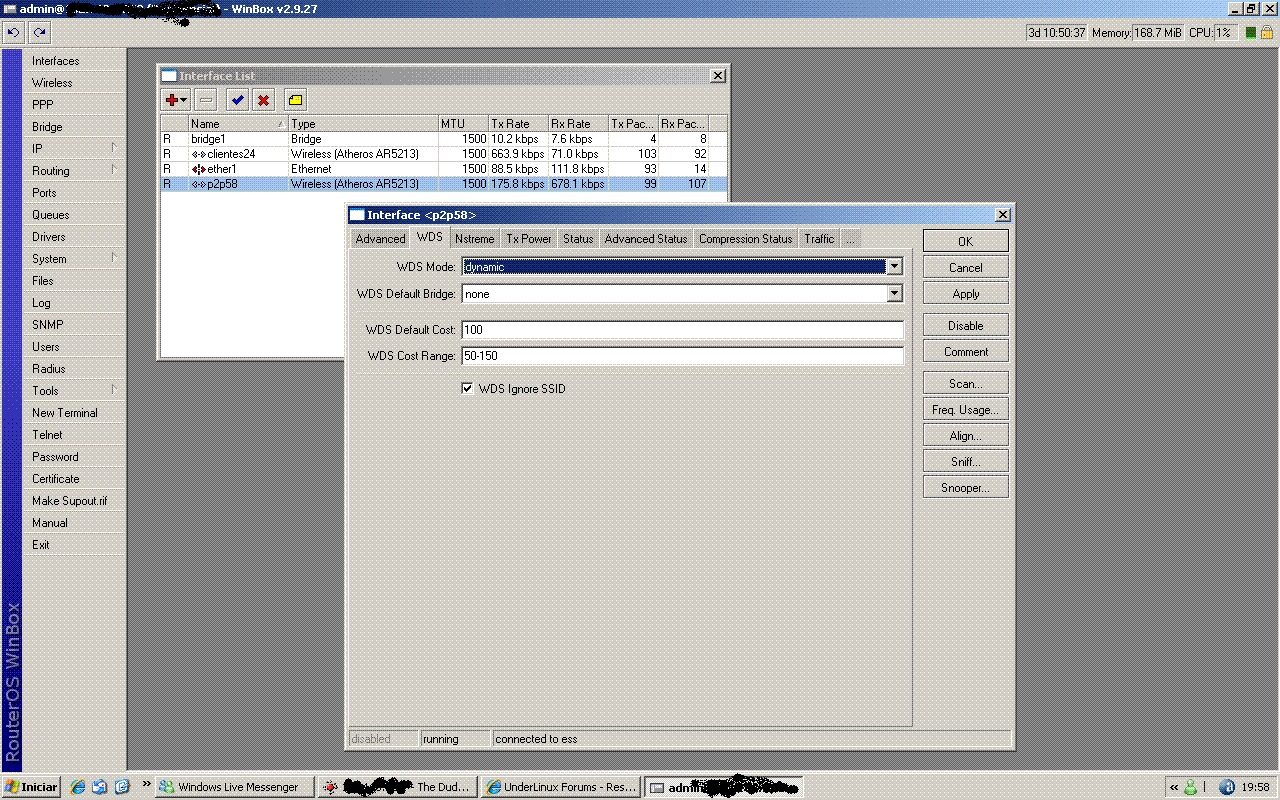The image size is (1280, 800).
Task: Click the Undo arrow in WinBox toolbar
Action: click(x=14, y=32)
